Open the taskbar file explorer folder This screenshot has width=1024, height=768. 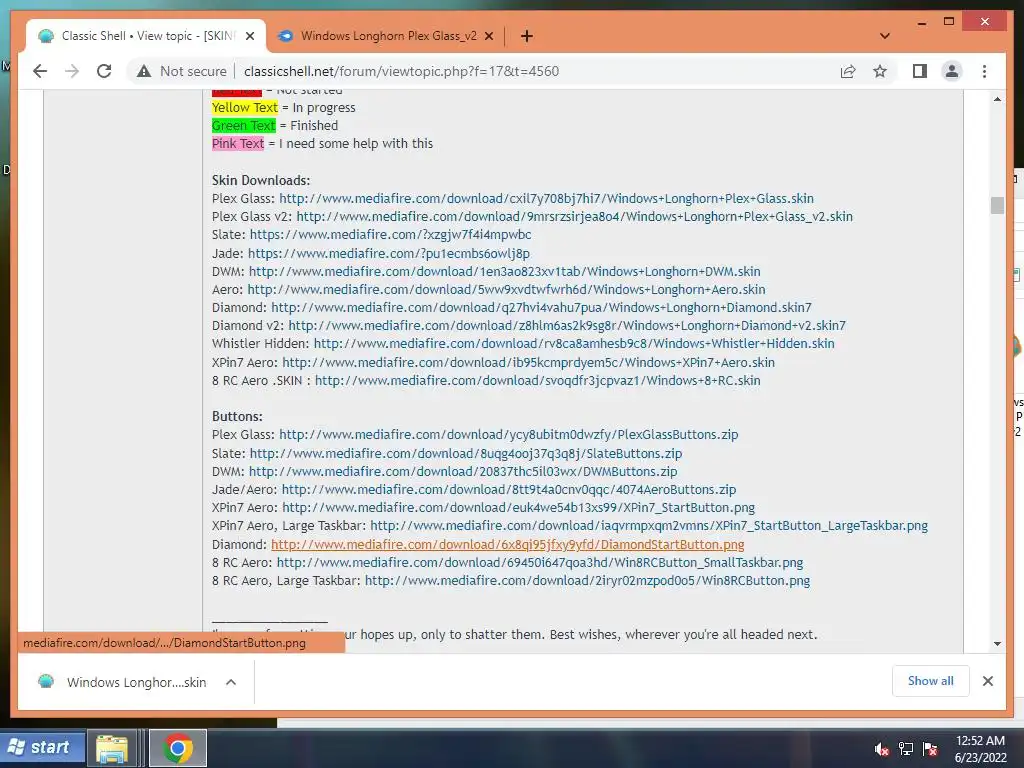(112, 748)
